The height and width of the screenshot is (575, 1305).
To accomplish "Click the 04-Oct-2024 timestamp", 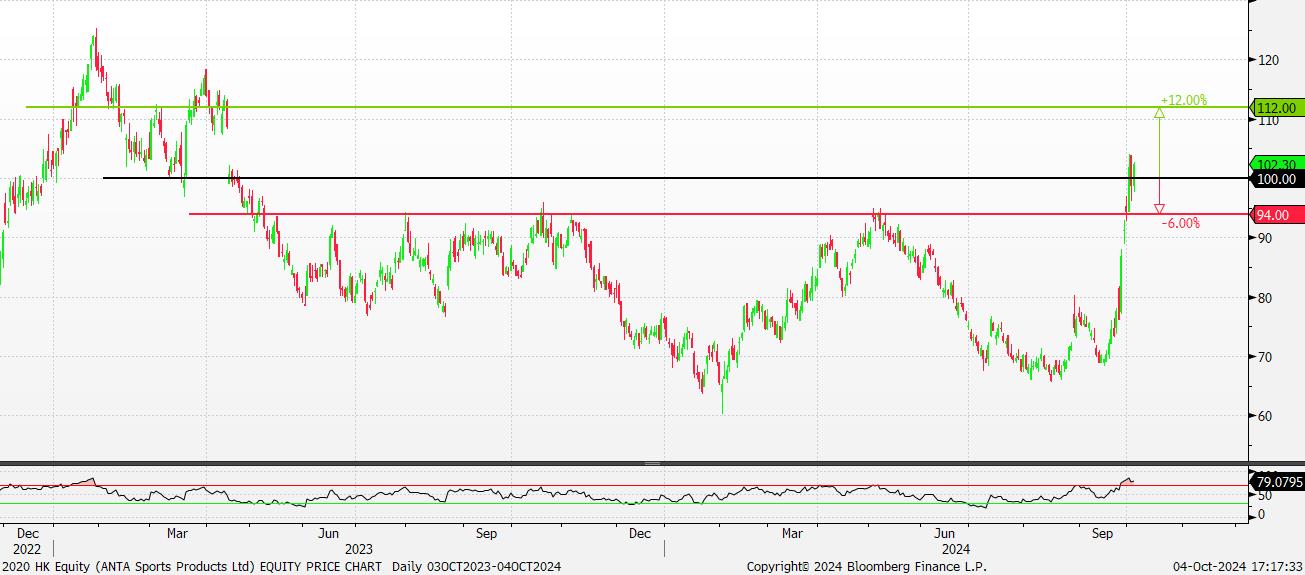I will tap(1236, 567).
